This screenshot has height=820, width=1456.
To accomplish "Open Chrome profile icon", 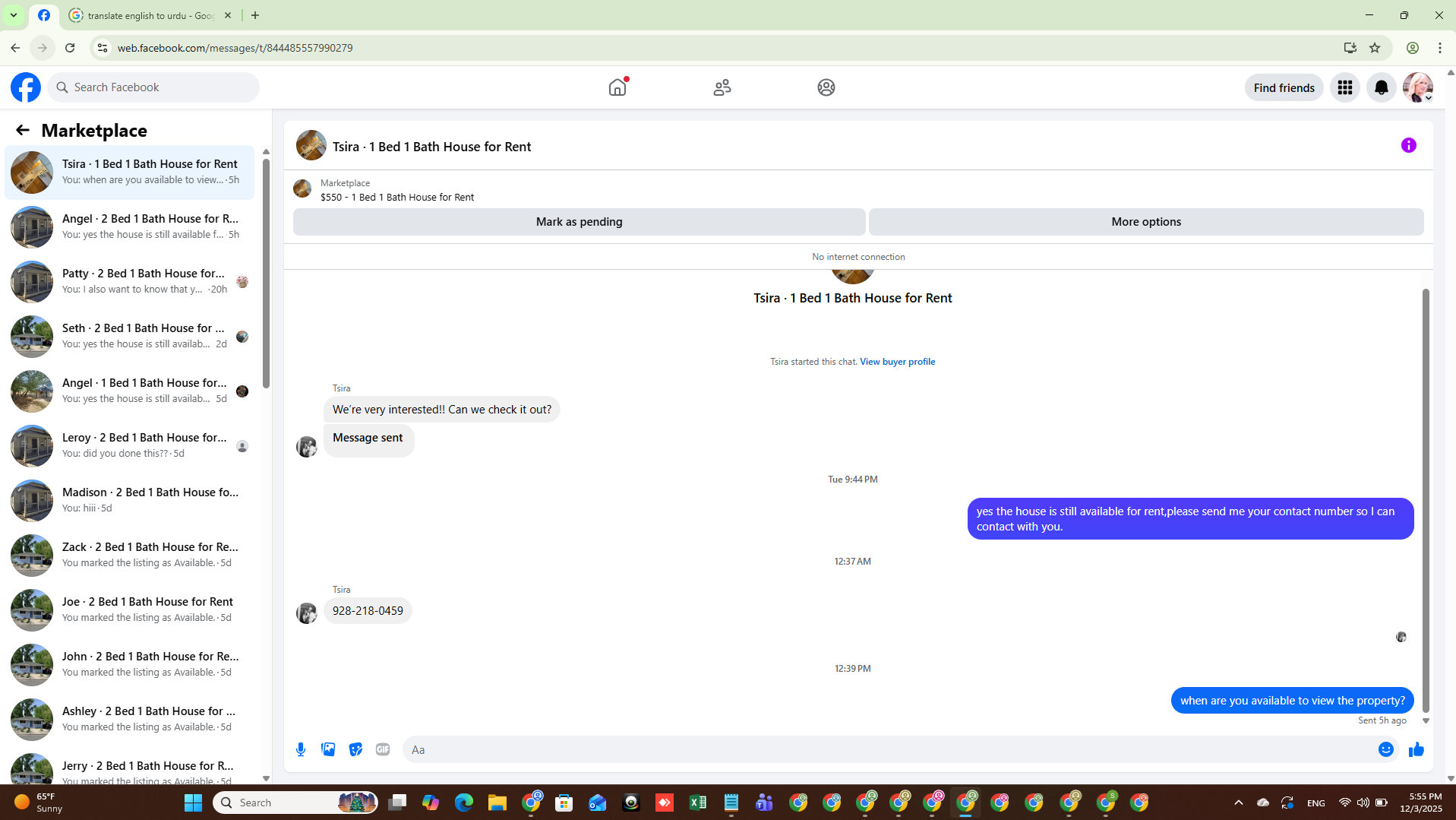I will click(1413, 48).
